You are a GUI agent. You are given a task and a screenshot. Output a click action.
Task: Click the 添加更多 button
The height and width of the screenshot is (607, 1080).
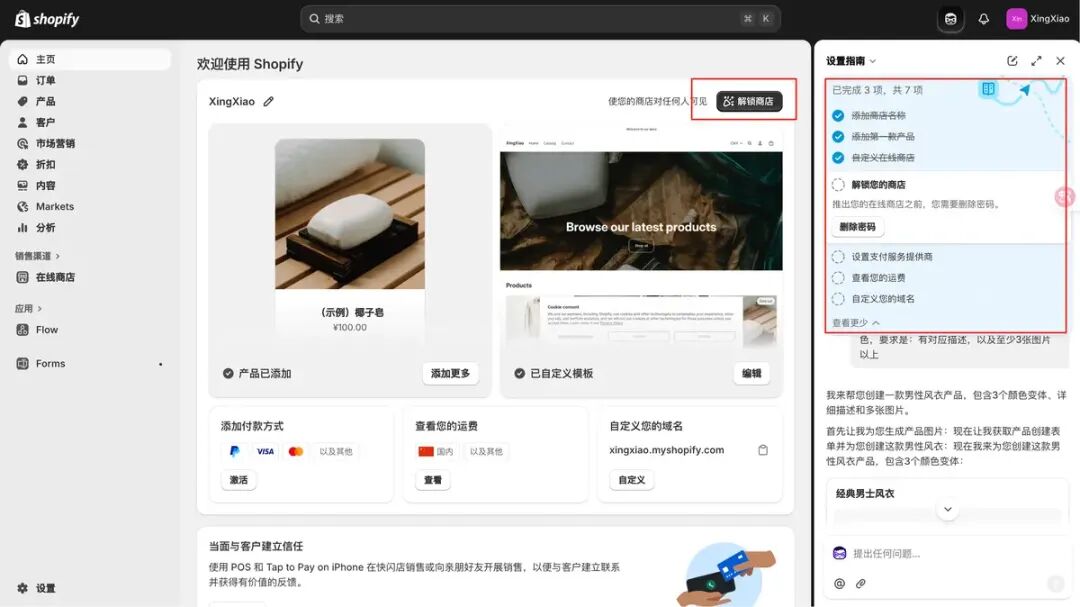[x=450, y=373]
